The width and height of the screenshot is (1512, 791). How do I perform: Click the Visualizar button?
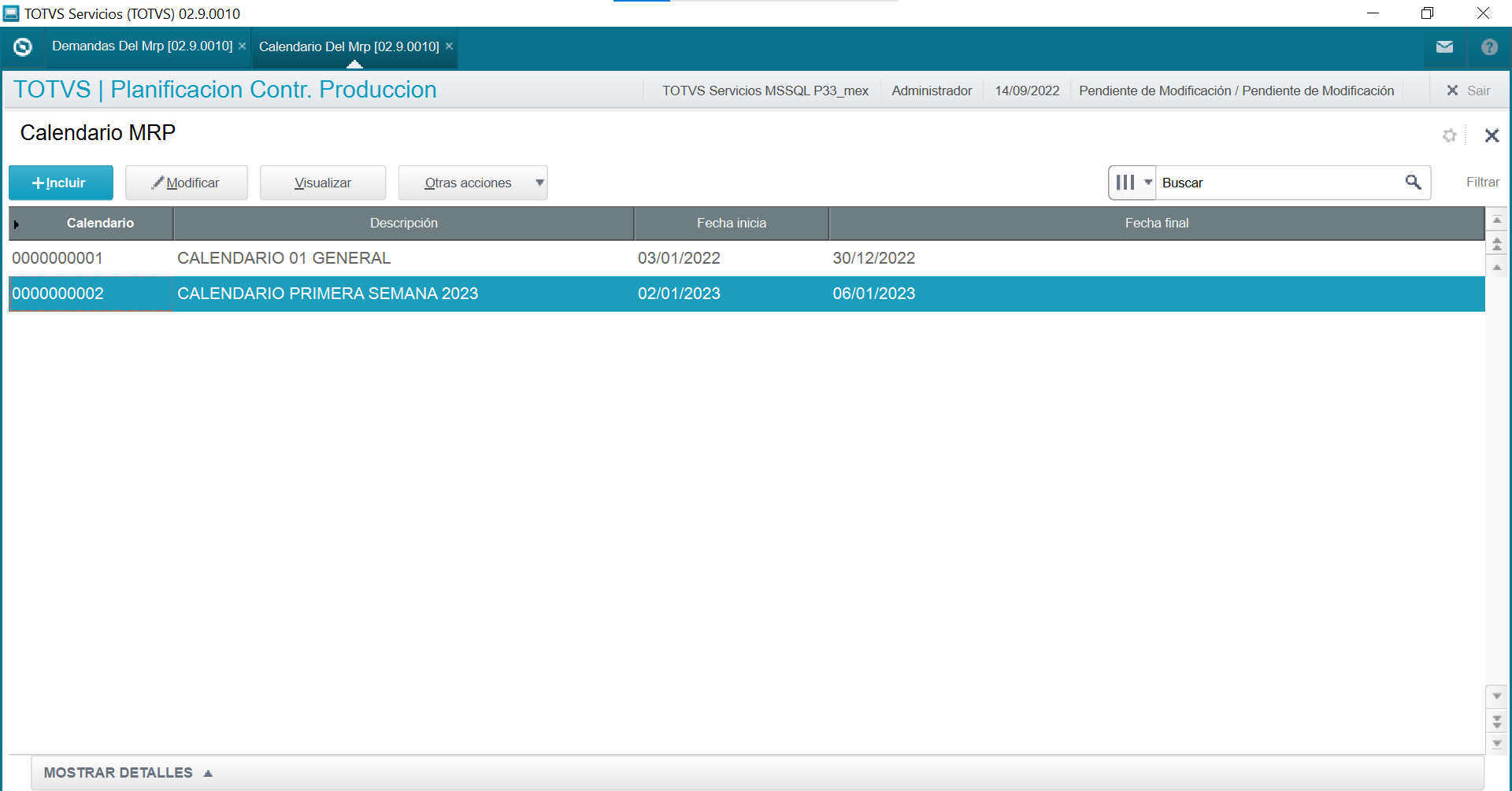pyautogui.click(x=323, y=183)
